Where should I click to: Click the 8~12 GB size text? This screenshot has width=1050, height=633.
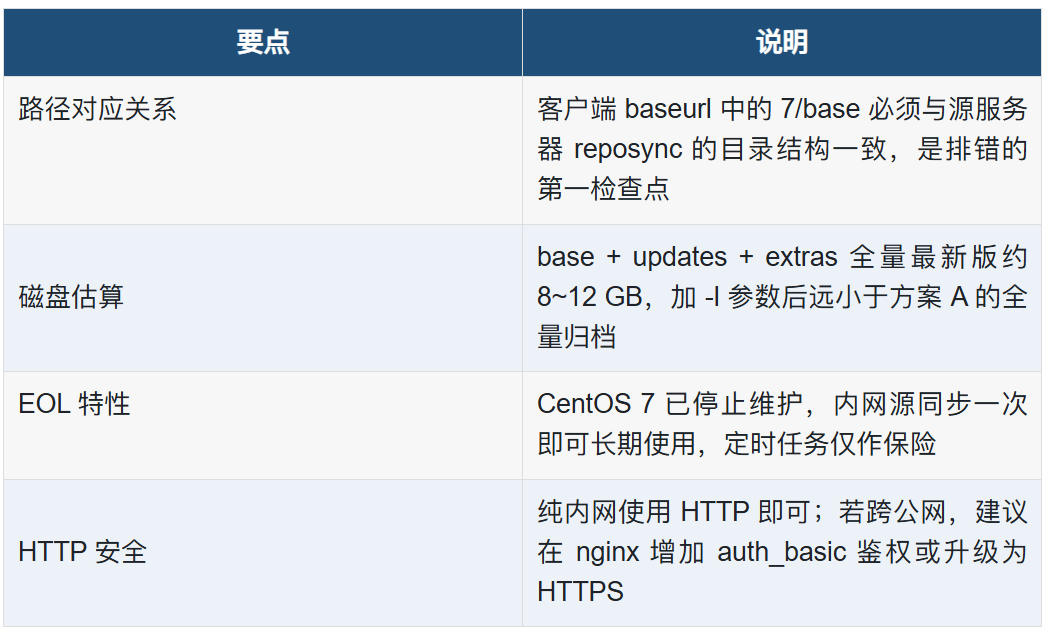point(589,297)
